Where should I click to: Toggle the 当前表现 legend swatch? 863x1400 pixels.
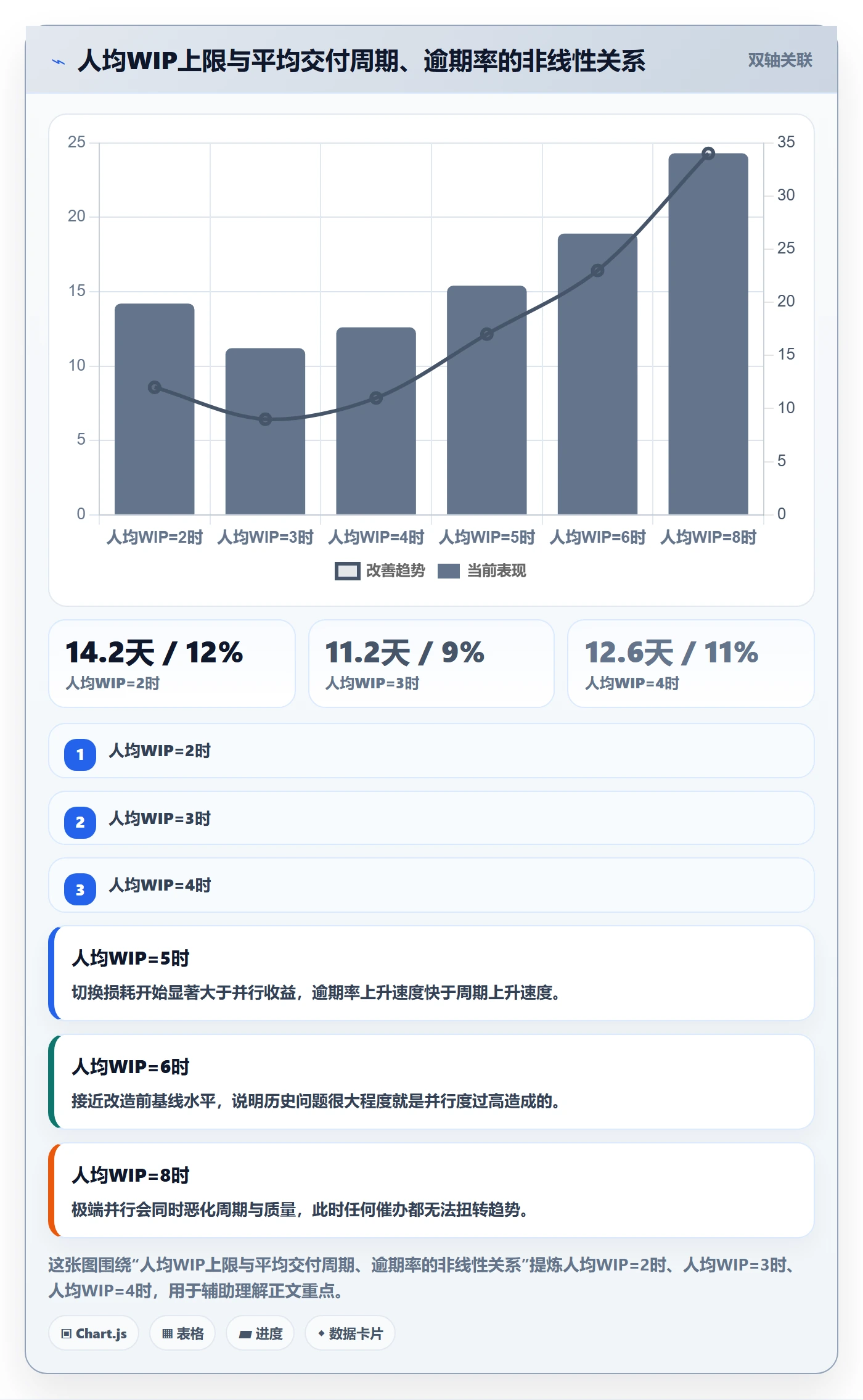449,571
